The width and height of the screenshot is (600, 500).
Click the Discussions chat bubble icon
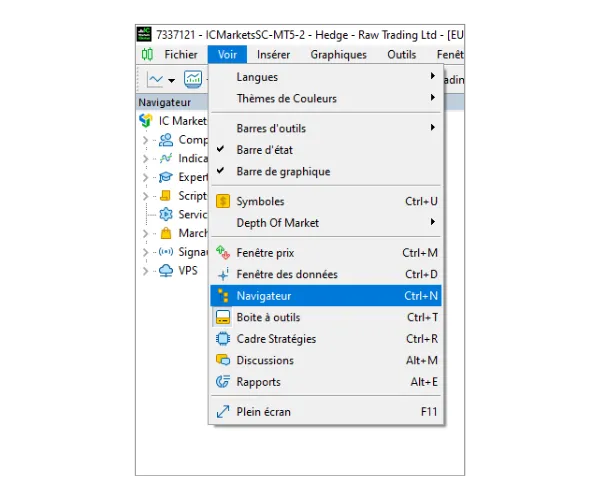[x=223, y=360]
